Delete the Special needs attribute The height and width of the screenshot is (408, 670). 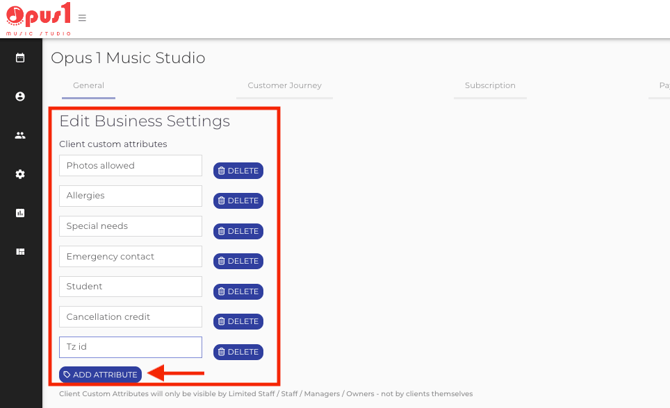point(238,231)
